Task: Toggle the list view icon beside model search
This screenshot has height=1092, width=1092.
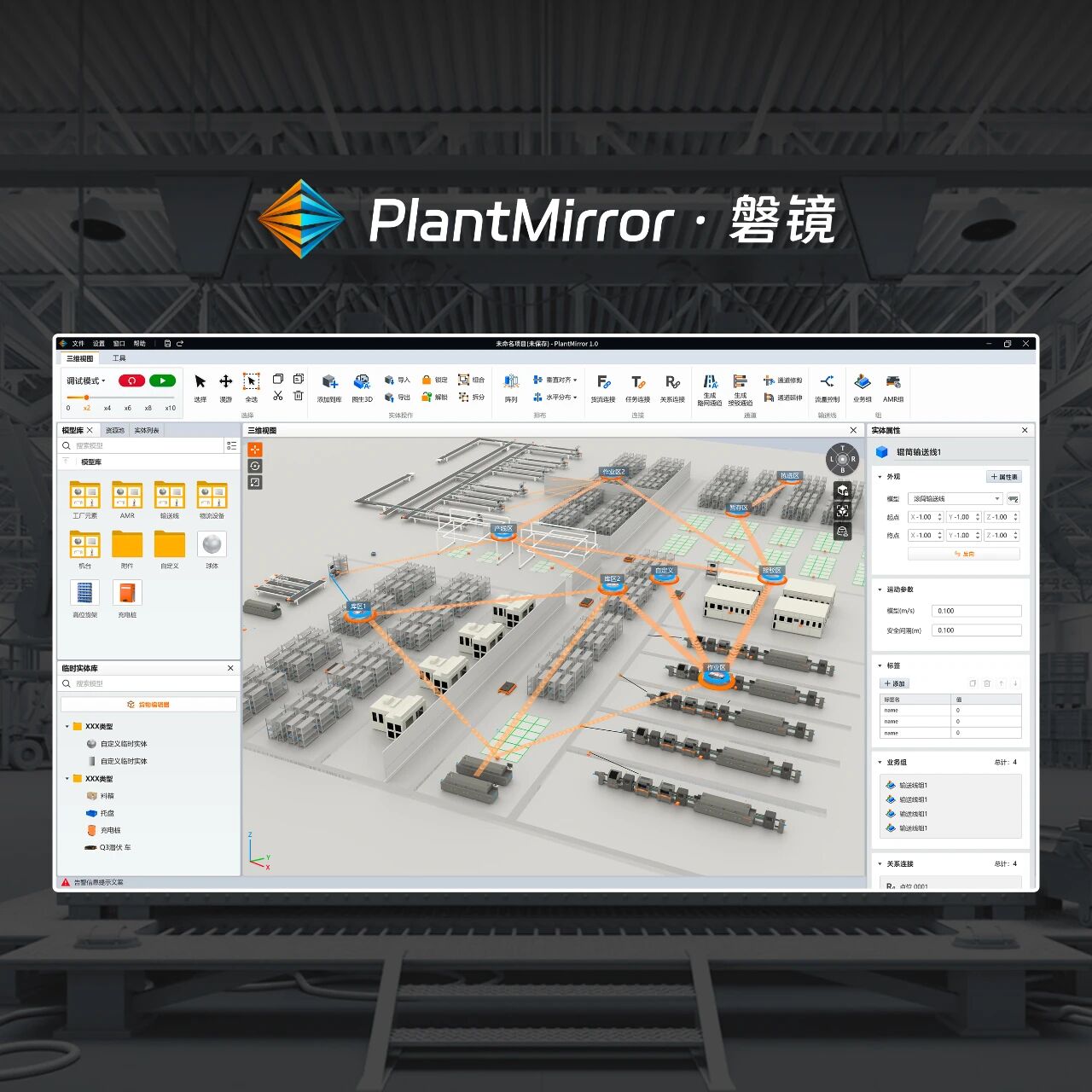Action: point(231,445)
